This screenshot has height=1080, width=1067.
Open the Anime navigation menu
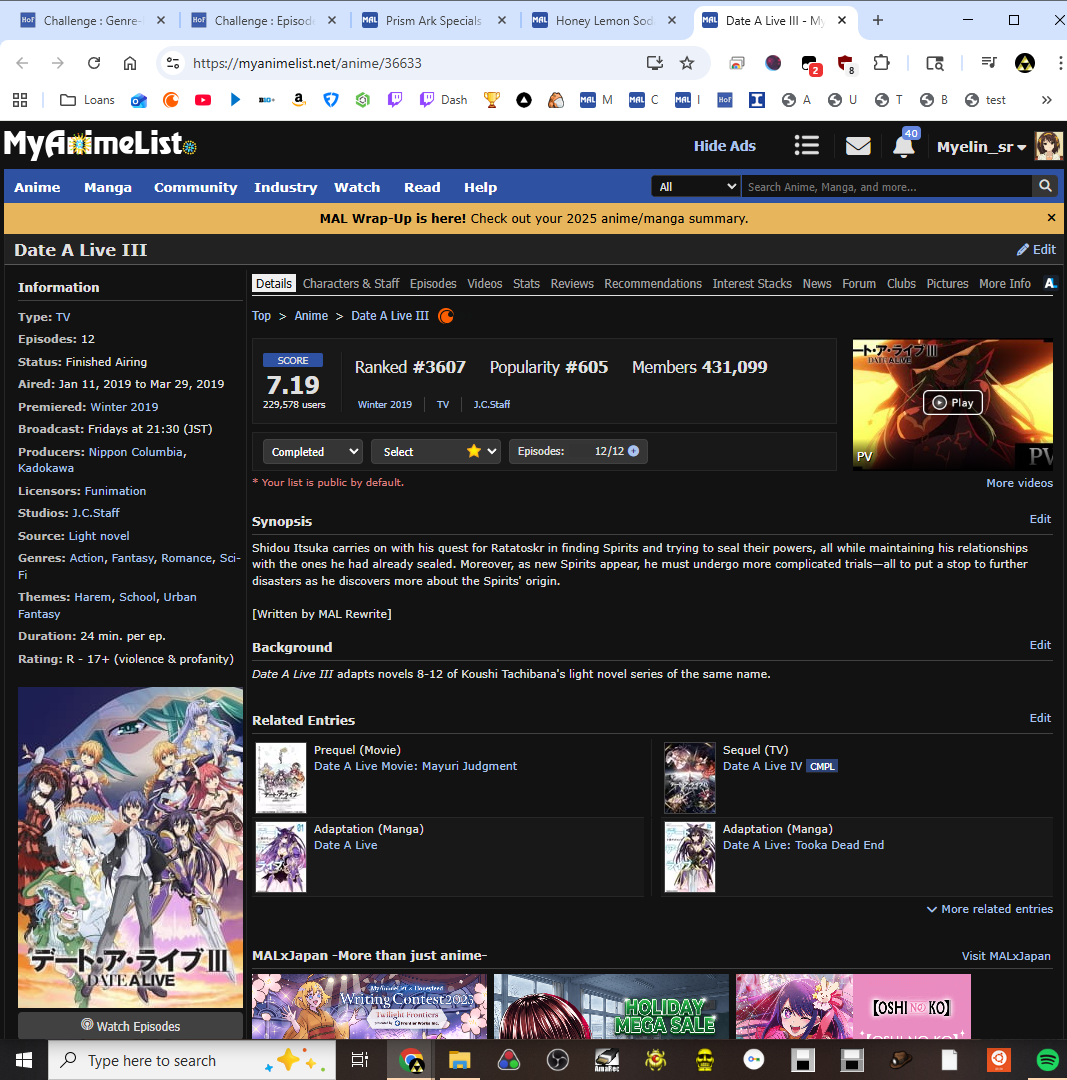[37, 187]
